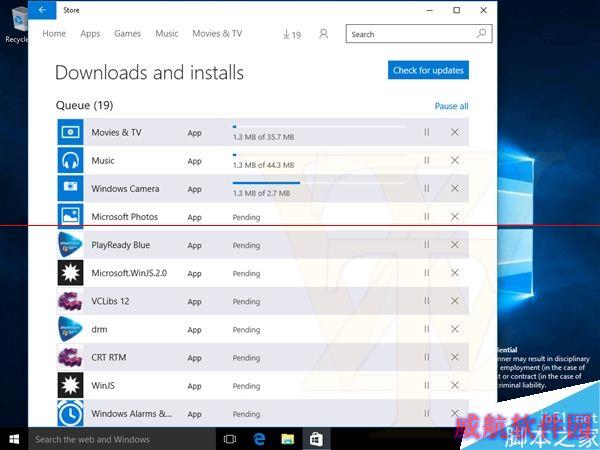Cancel the Microsoft.WinJS.2.0 download

(x=455, y=273)
